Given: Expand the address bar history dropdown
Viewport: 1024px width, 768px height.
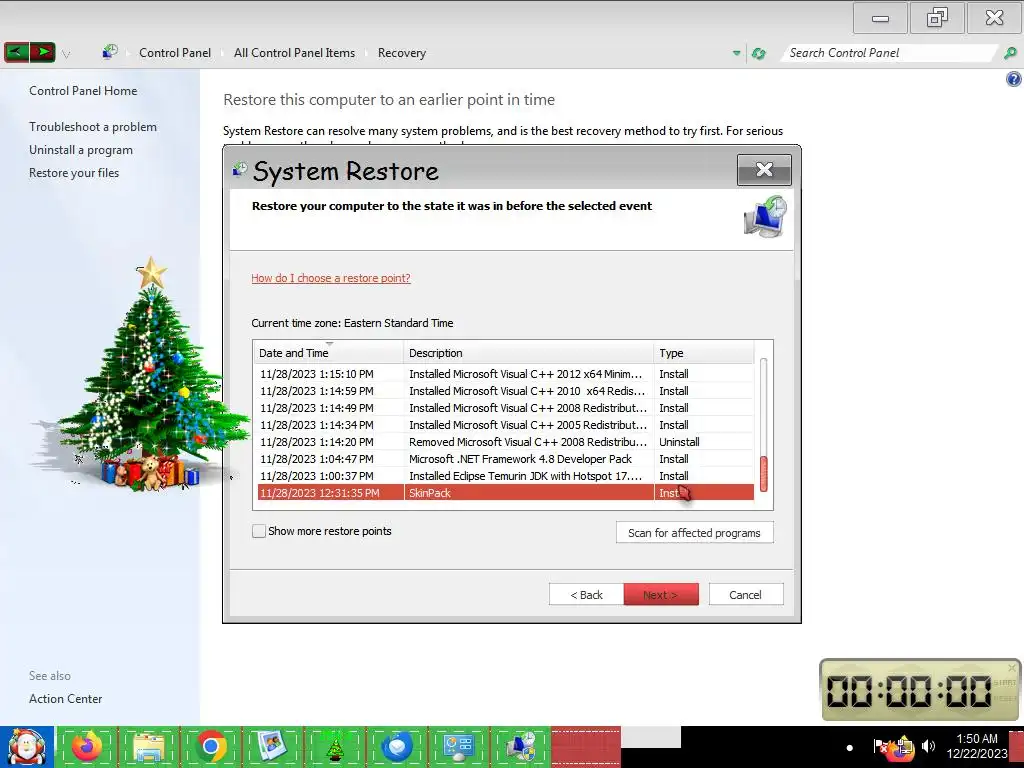Looking at the screenshot, I should (737, 53).
